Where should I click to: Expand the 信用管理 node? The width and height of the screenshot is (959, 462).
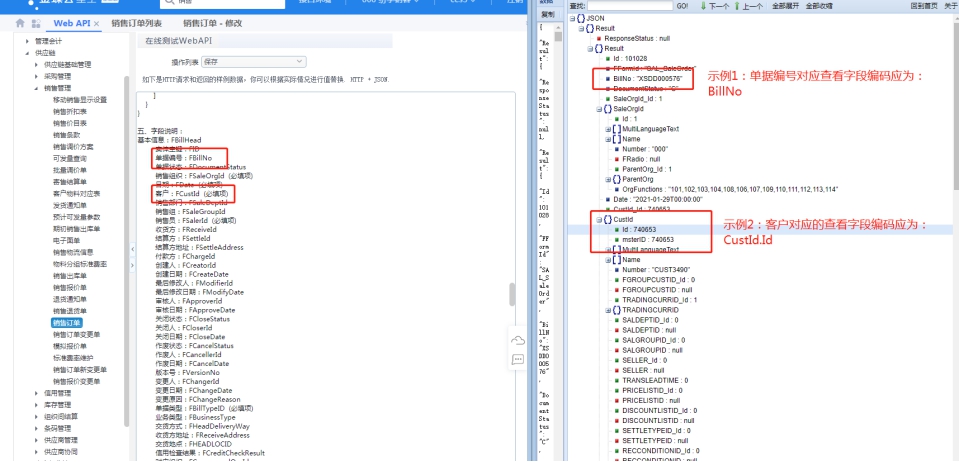pos(37,393)
